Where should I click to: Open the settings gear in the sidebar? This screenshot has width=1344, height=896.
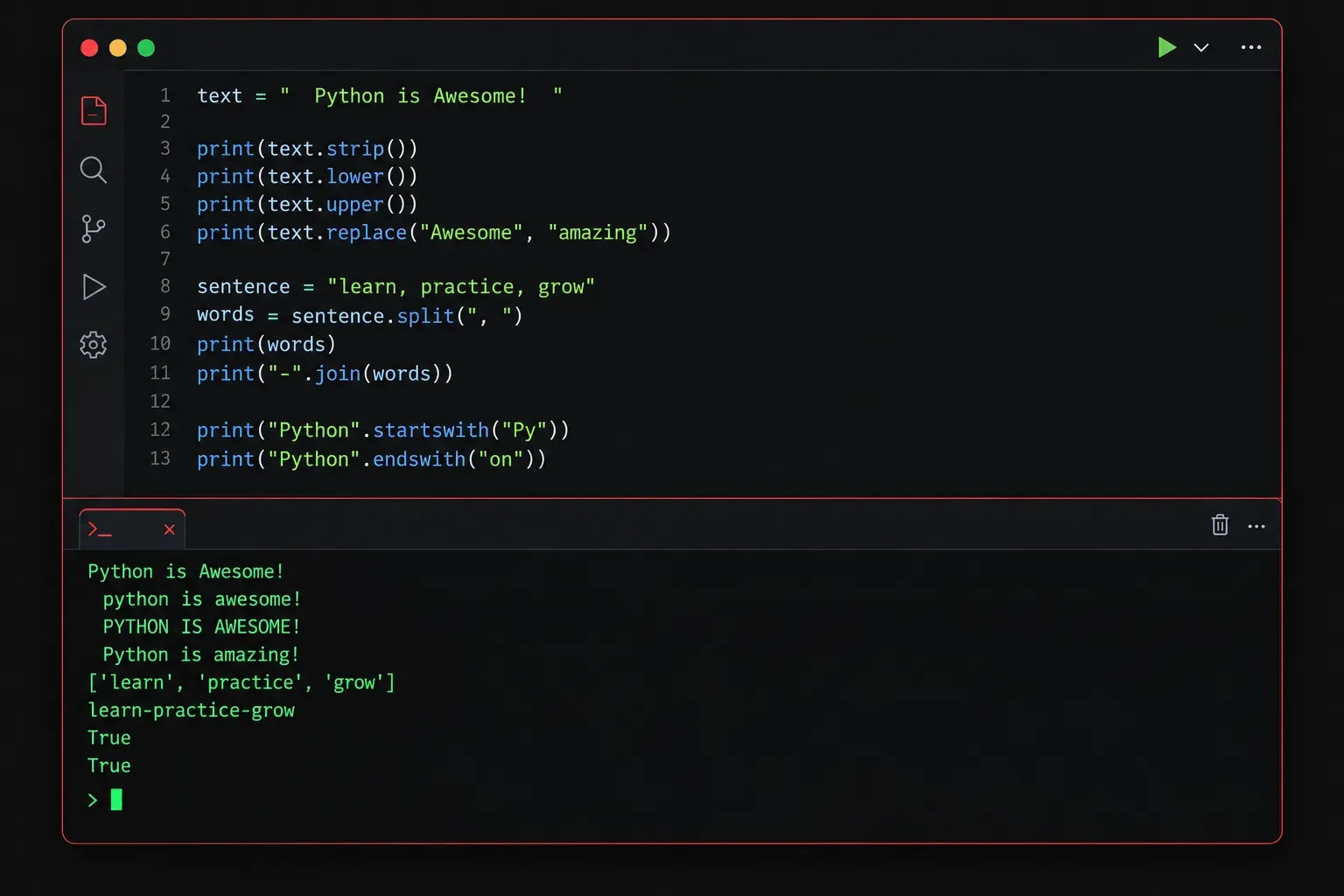click(x=94, y=345)
